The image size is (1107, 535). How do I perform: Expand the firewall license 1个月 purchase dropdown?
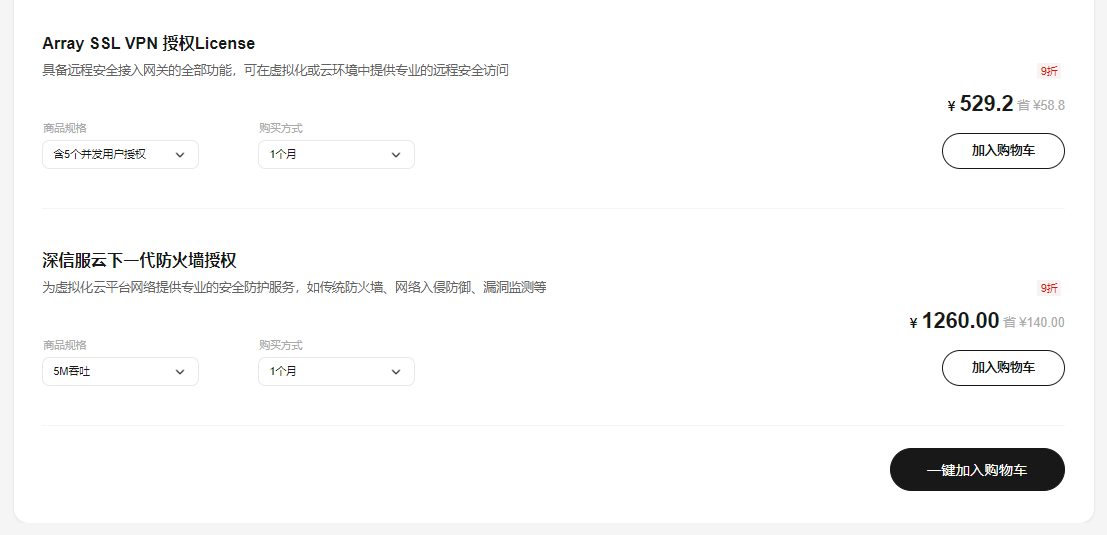tap(336, 371)
